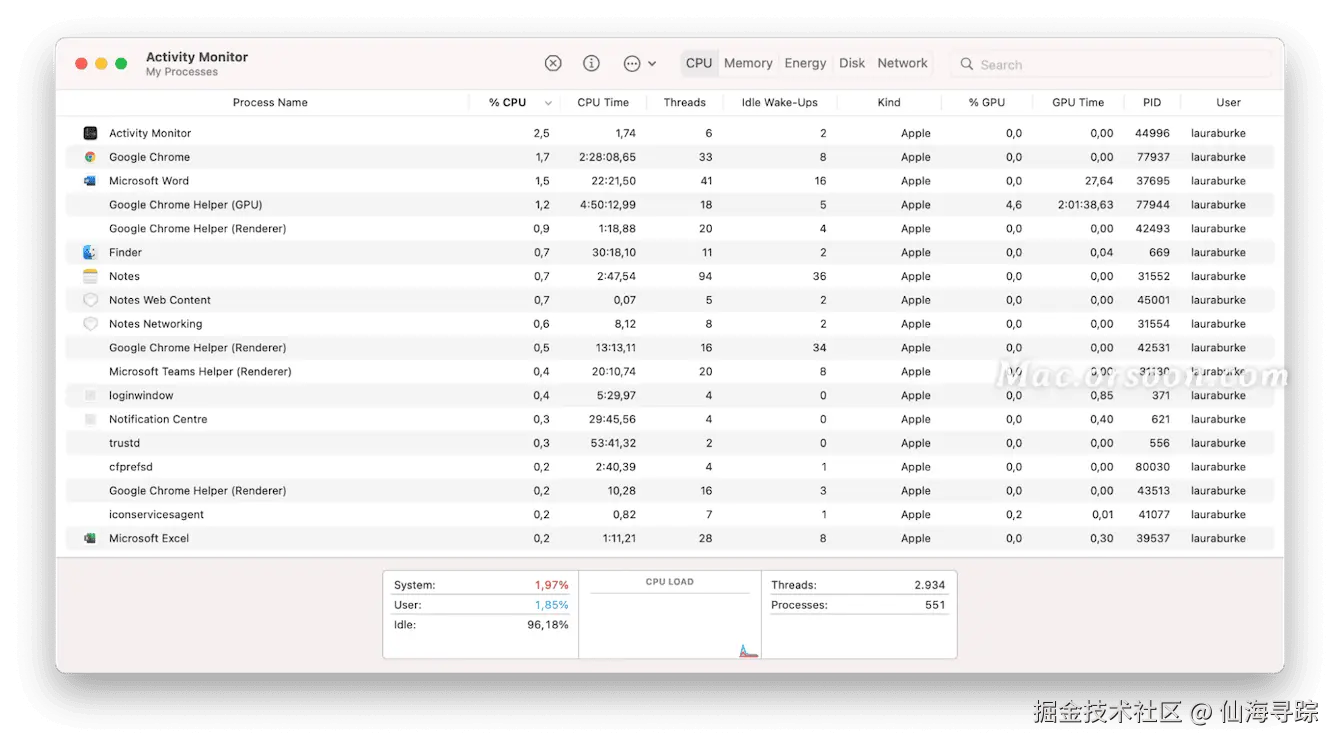Screen dimensions: 1340x747
Task: Switch to the CPU tab
Action: (x=699, y=63)
